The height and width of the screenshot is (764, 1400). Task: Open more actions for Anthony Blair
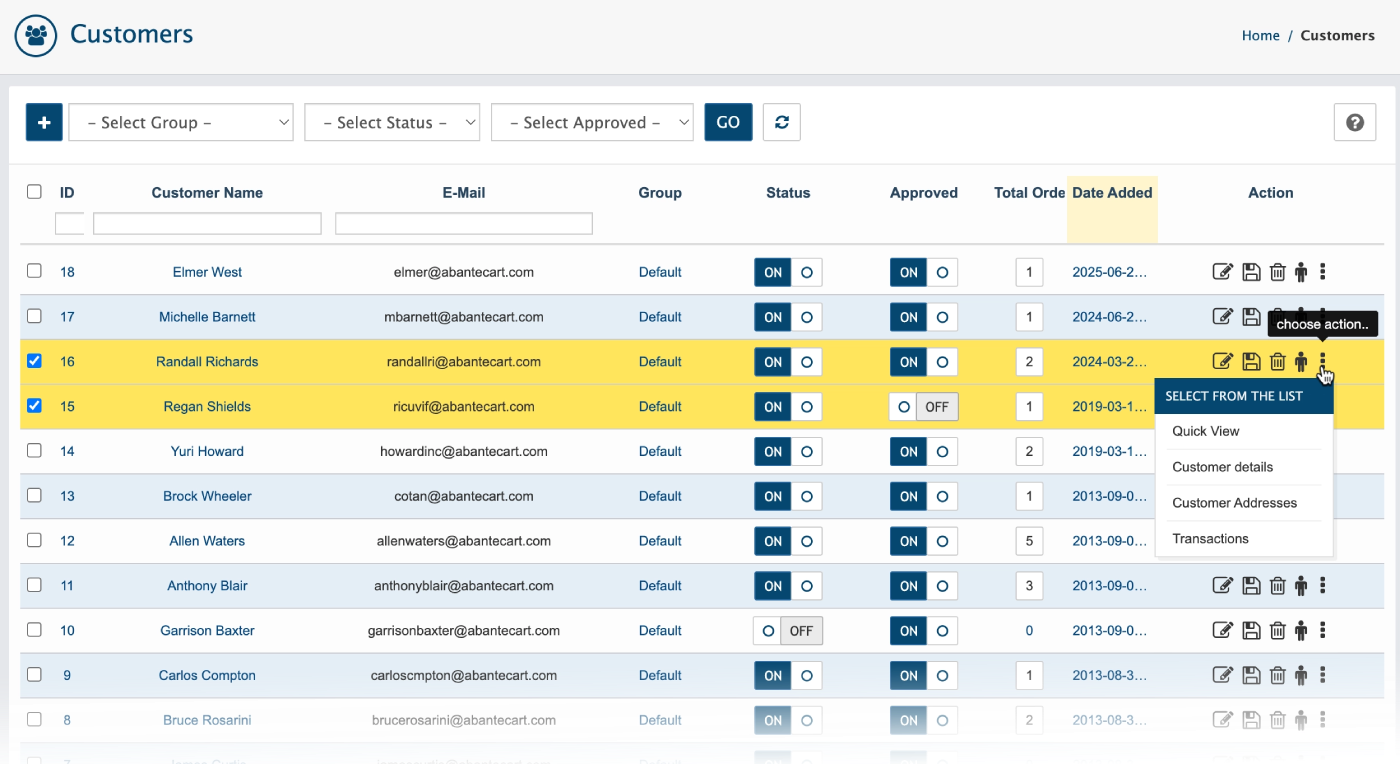coord(1323,585)
